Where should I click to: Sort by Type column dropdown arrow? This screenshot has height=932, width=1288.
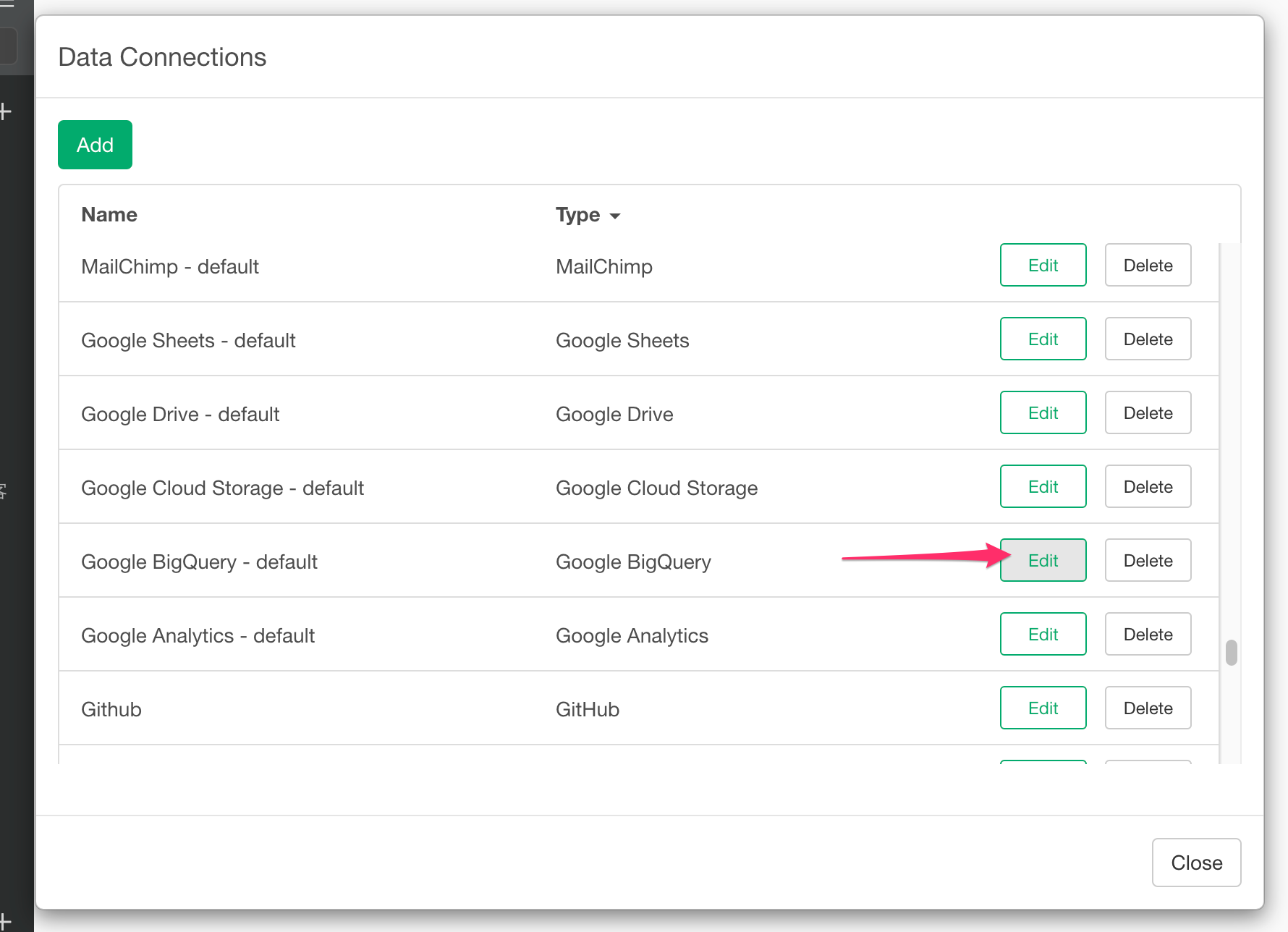tap(615, 216)
